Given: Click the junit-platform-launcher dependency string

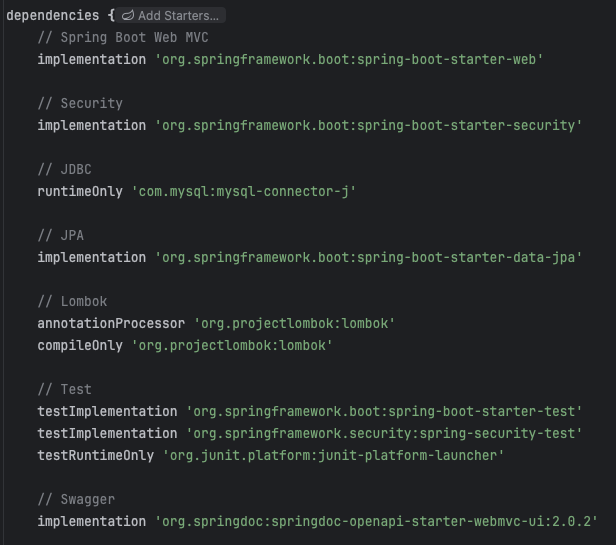Looking at the screenshot, I should 334,456.
